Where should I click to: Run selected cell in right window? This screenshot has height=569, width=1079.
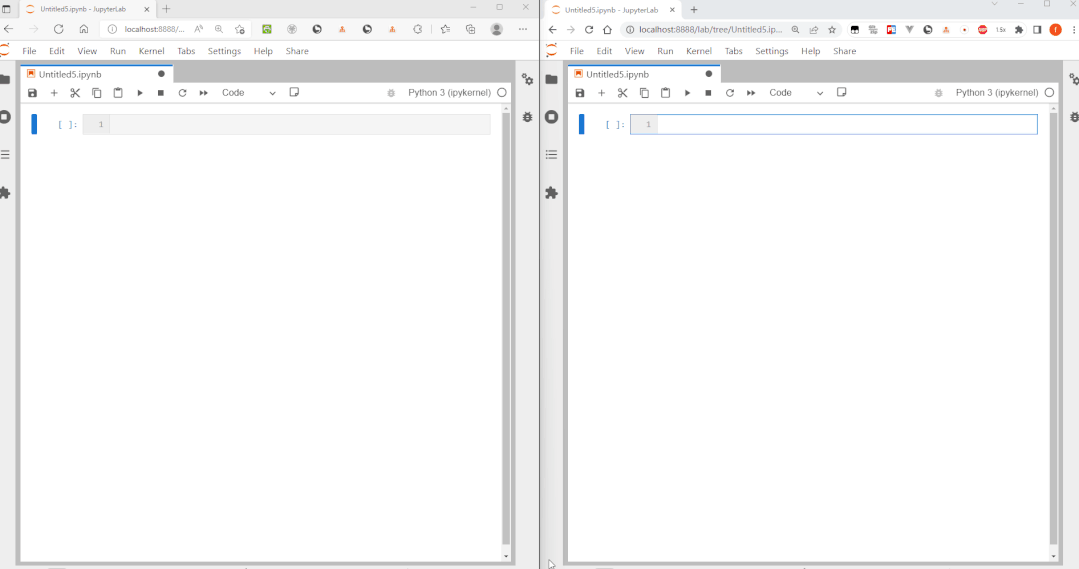point(687,93)
